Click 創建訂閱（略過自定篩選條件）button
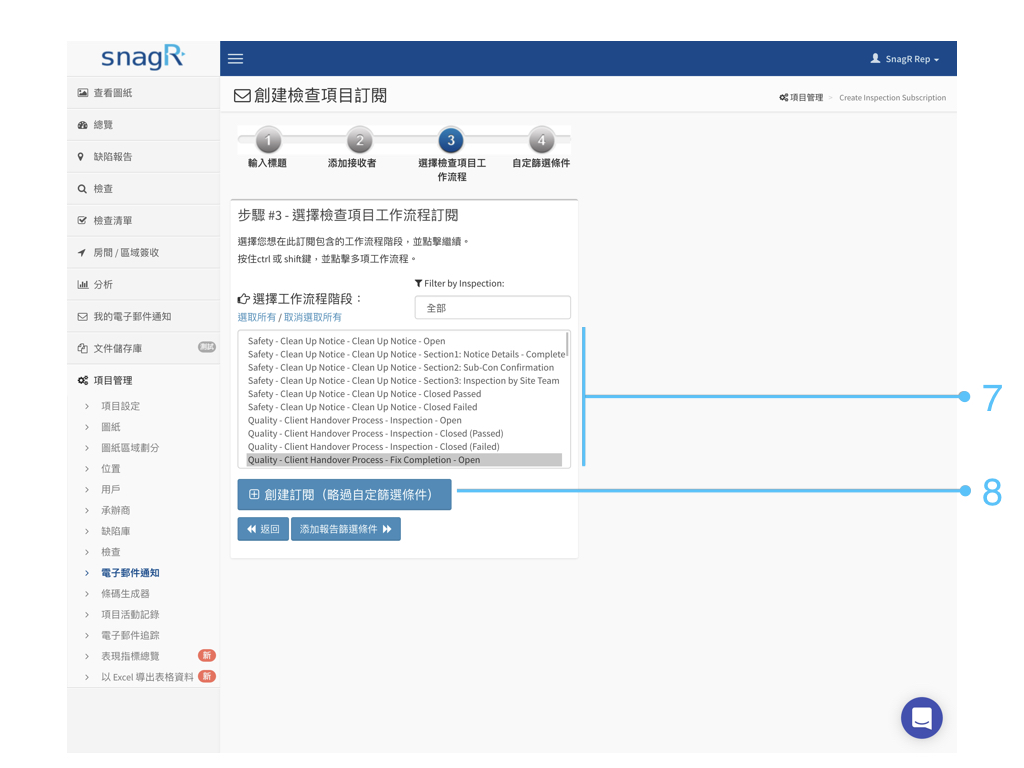 (x=344, y=494)
